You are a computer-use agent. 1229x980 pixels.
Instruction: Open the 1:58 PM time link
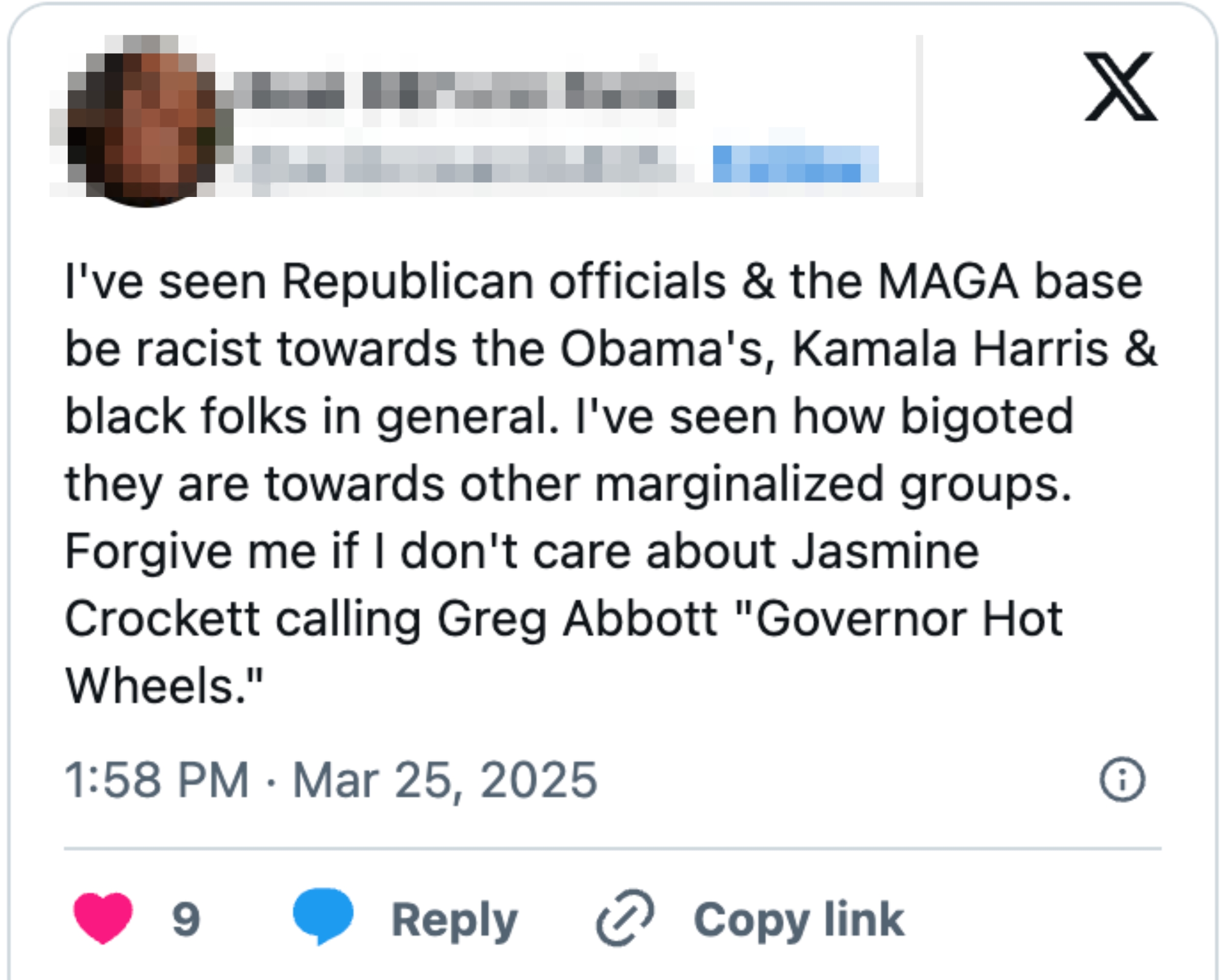click(x=157, y=780)
